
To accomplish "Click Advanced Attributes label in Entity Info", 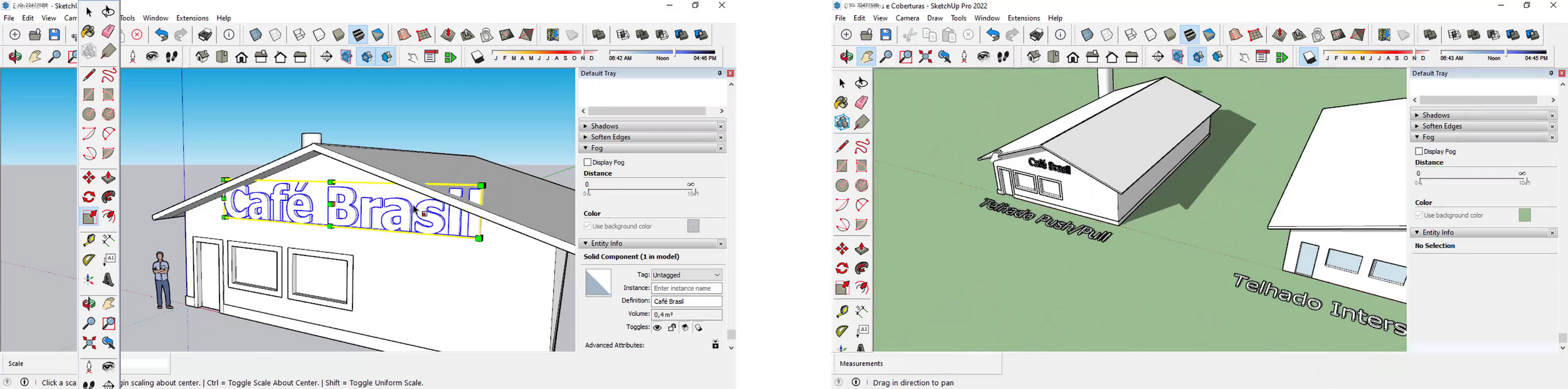I will (615, 345).
